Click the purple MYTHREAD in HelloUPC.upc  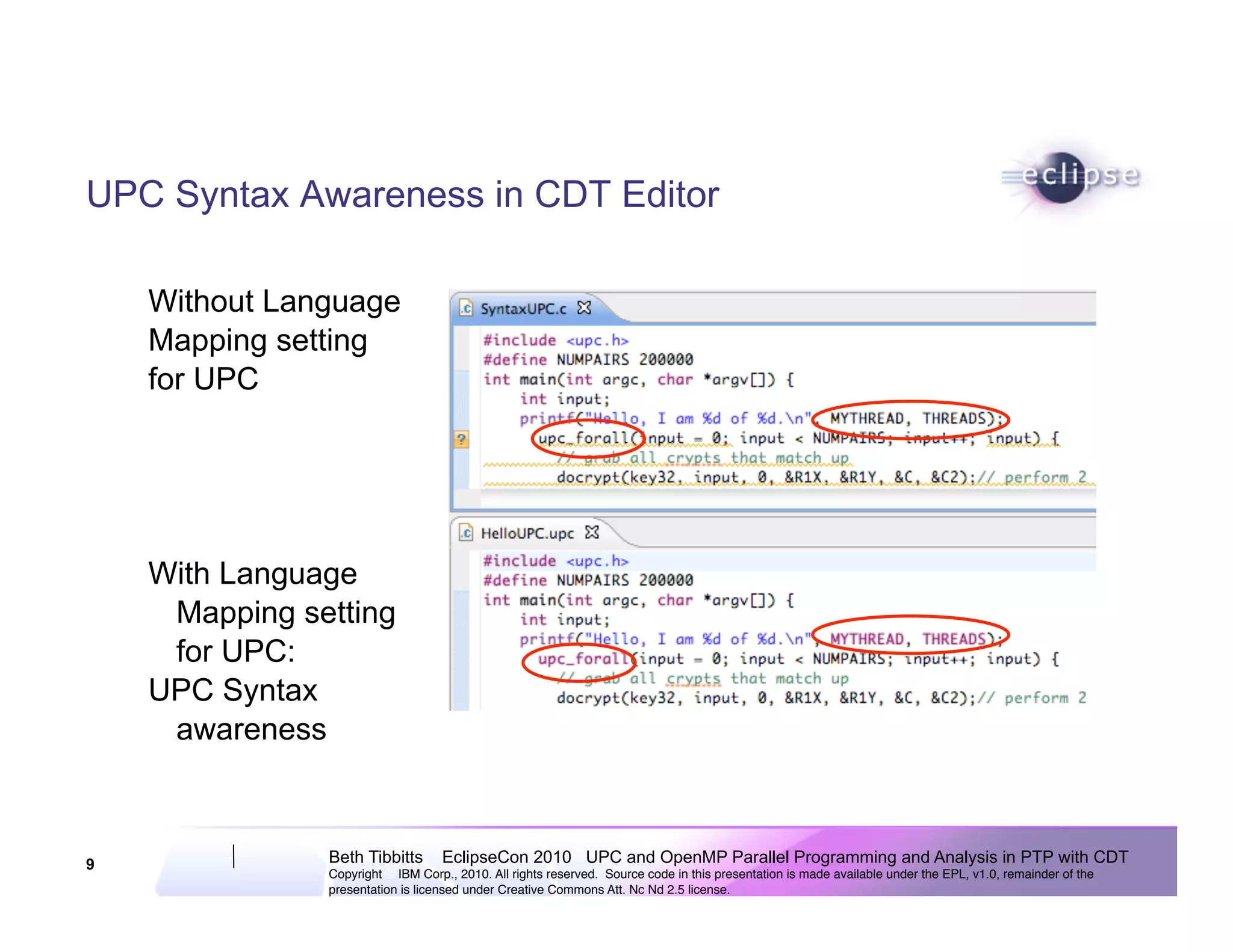867,638
